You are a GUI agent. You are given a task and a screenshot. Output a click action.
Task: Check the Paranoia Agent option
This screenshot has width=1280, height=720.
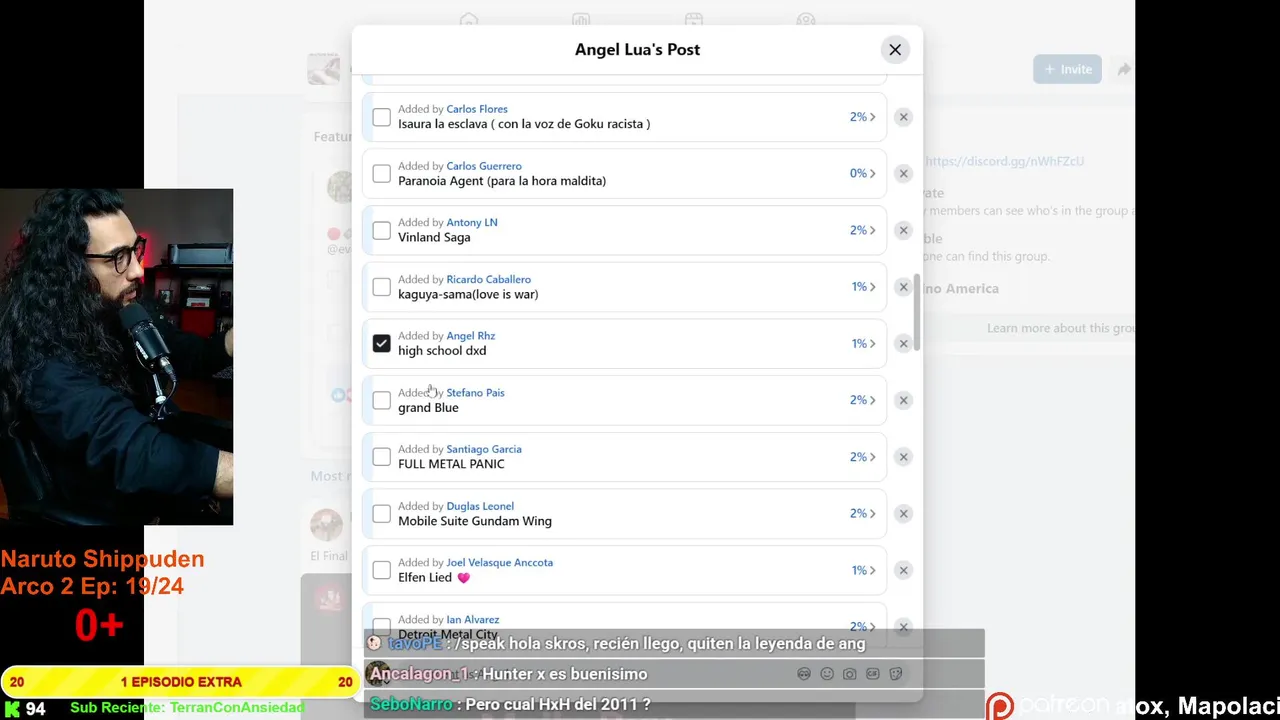(x=381, y=174)
